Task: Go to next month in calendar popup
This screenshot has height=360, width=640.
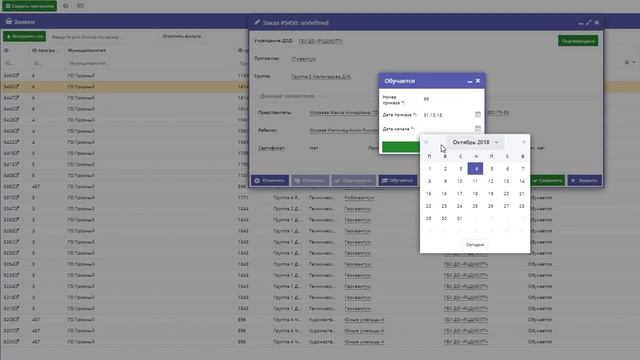Action: (524, 142)
